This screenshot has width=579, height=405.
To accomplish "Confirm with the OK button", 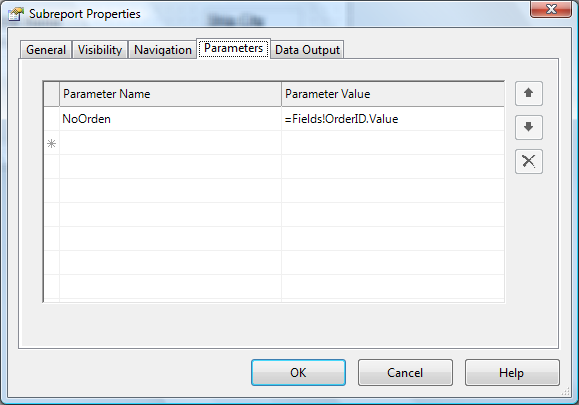I will pyautogui.click(x=298, y=373).
